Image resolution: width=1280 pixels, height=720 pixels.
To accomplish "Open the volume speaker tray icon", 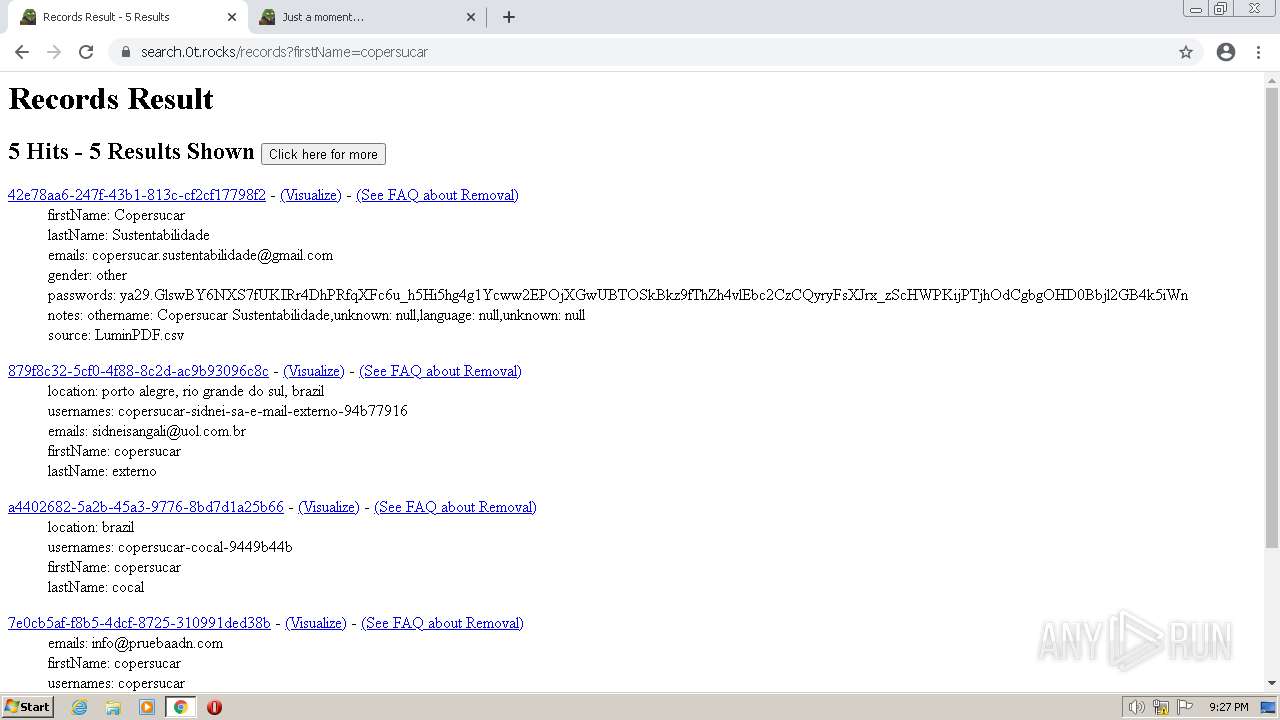I will point(1136,707).
